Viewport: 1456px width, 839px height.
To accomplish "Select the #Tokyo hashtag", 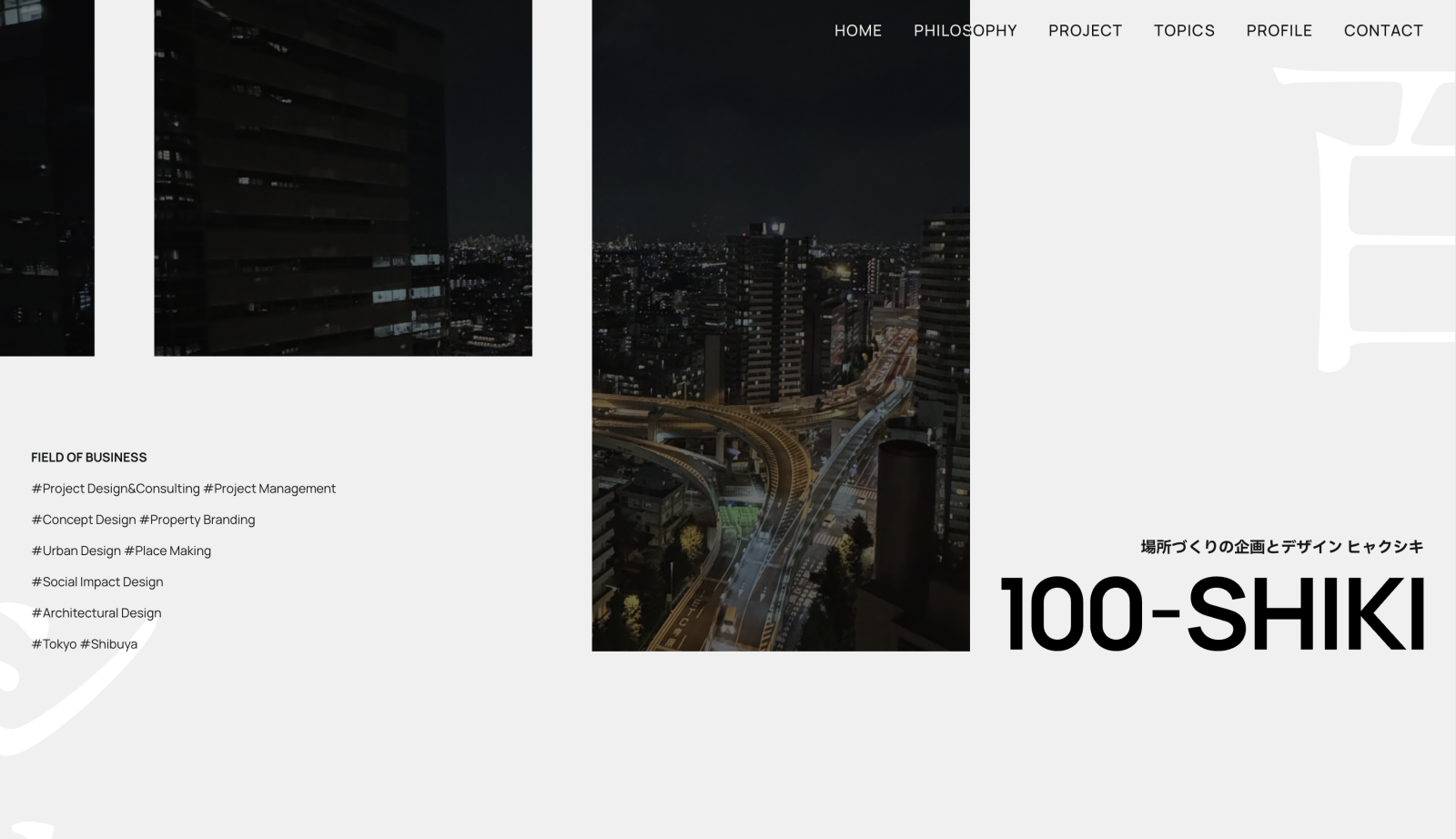I will tap(55, 643).
